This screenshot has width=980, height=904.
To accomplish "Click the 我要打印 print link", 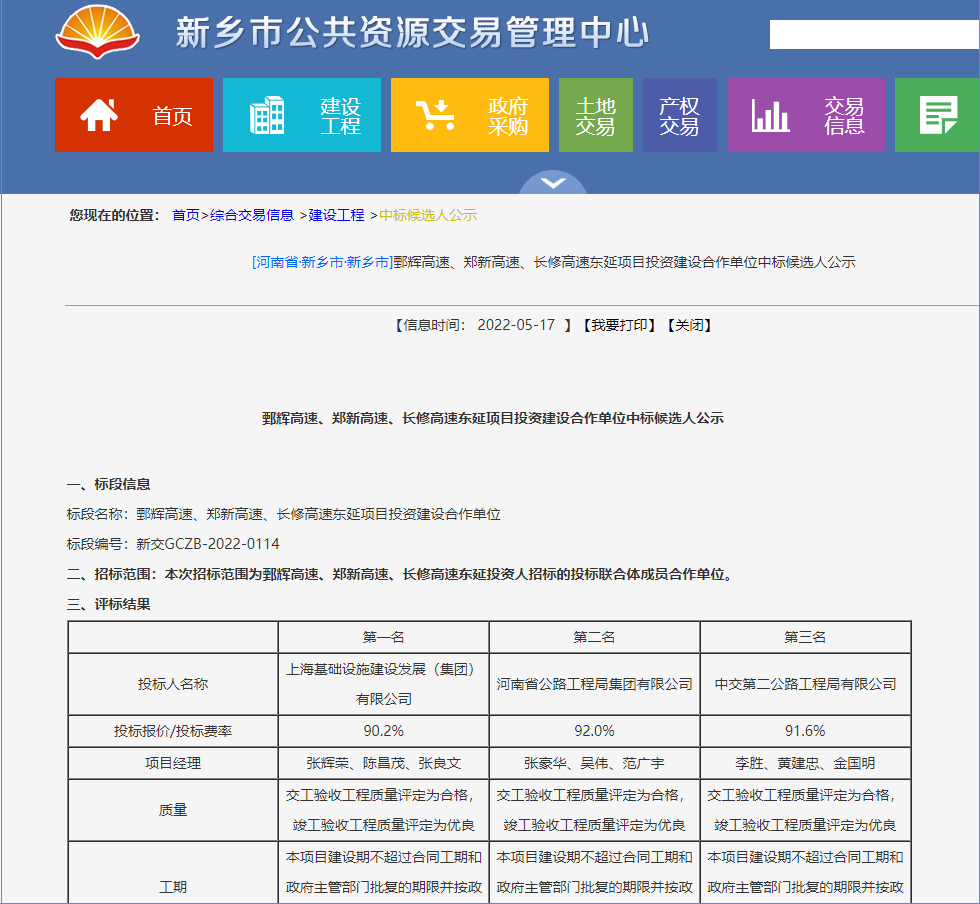I will click(x=618, y=325).
